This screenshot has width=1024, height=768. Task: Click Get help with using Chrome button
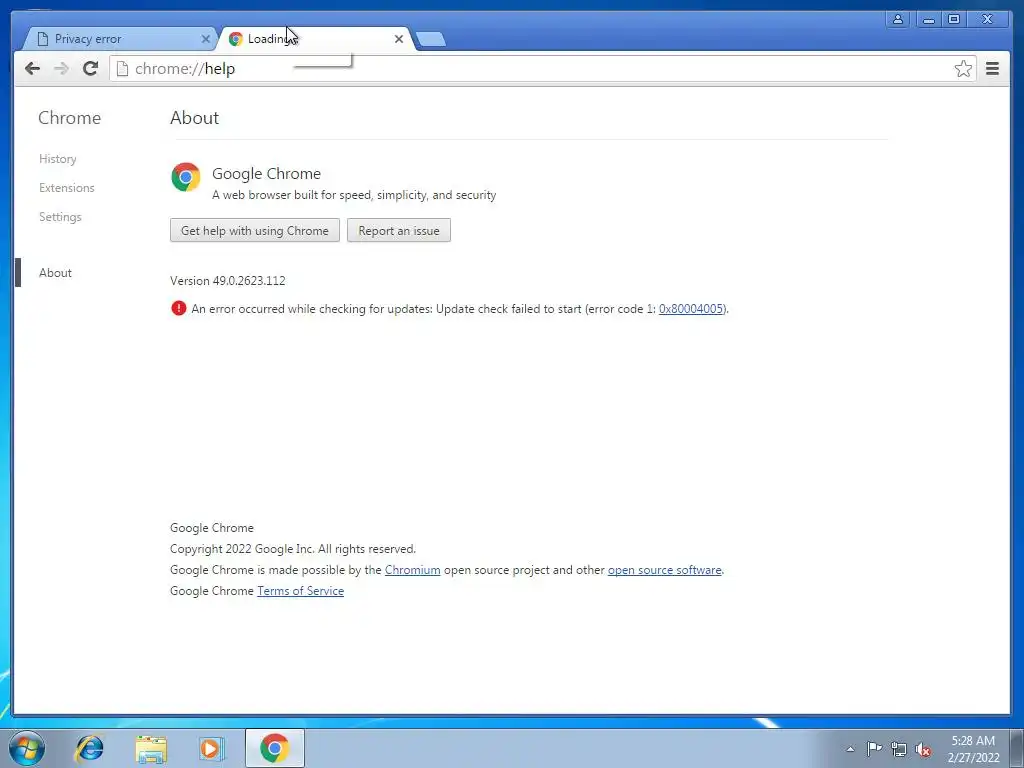[x=255, y=231]
